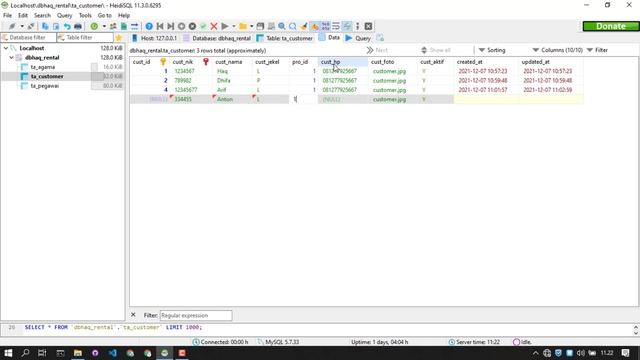Click the Run query play icon
Screen dimensions: 640x360
(225, 26)
